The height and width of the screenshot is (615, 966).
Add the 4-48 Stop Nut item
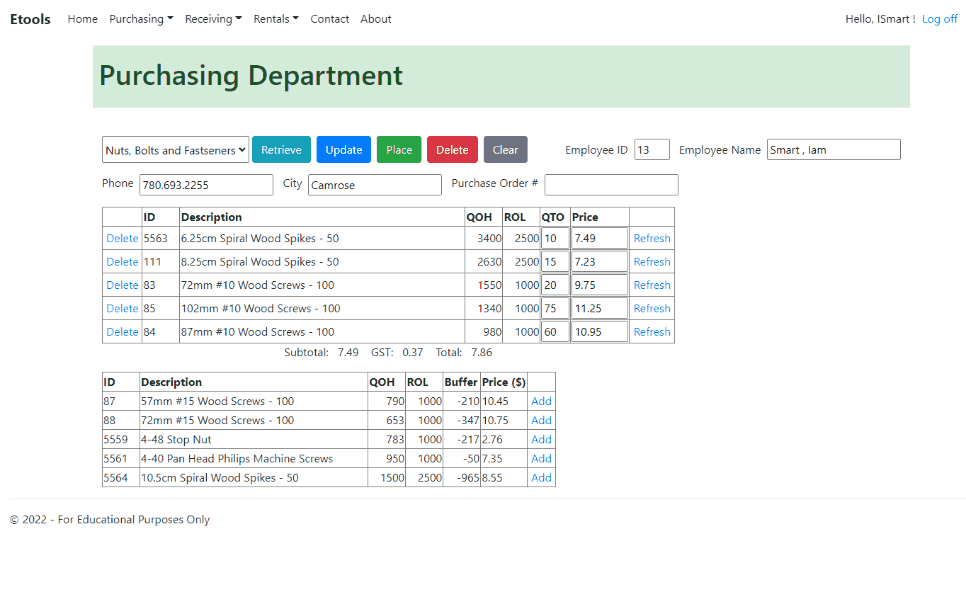(541, 439)
